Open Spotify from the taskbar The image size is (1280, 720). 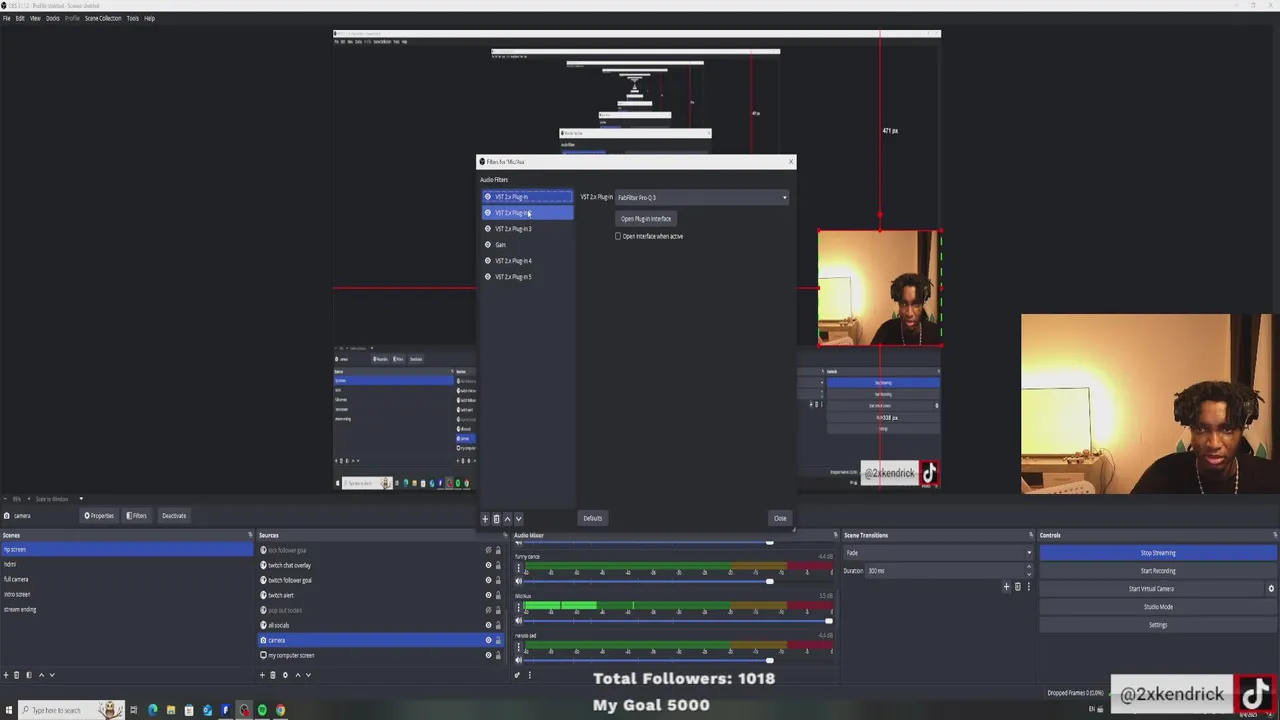262,710
